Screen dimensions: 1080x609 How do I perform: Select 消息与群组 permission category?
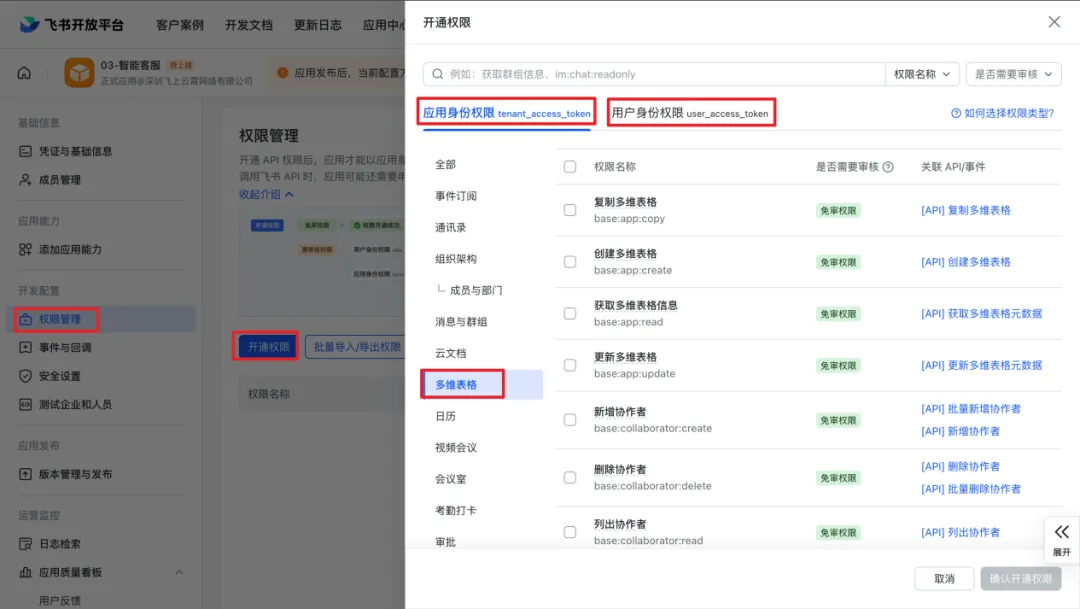click(x=461, y=322)
